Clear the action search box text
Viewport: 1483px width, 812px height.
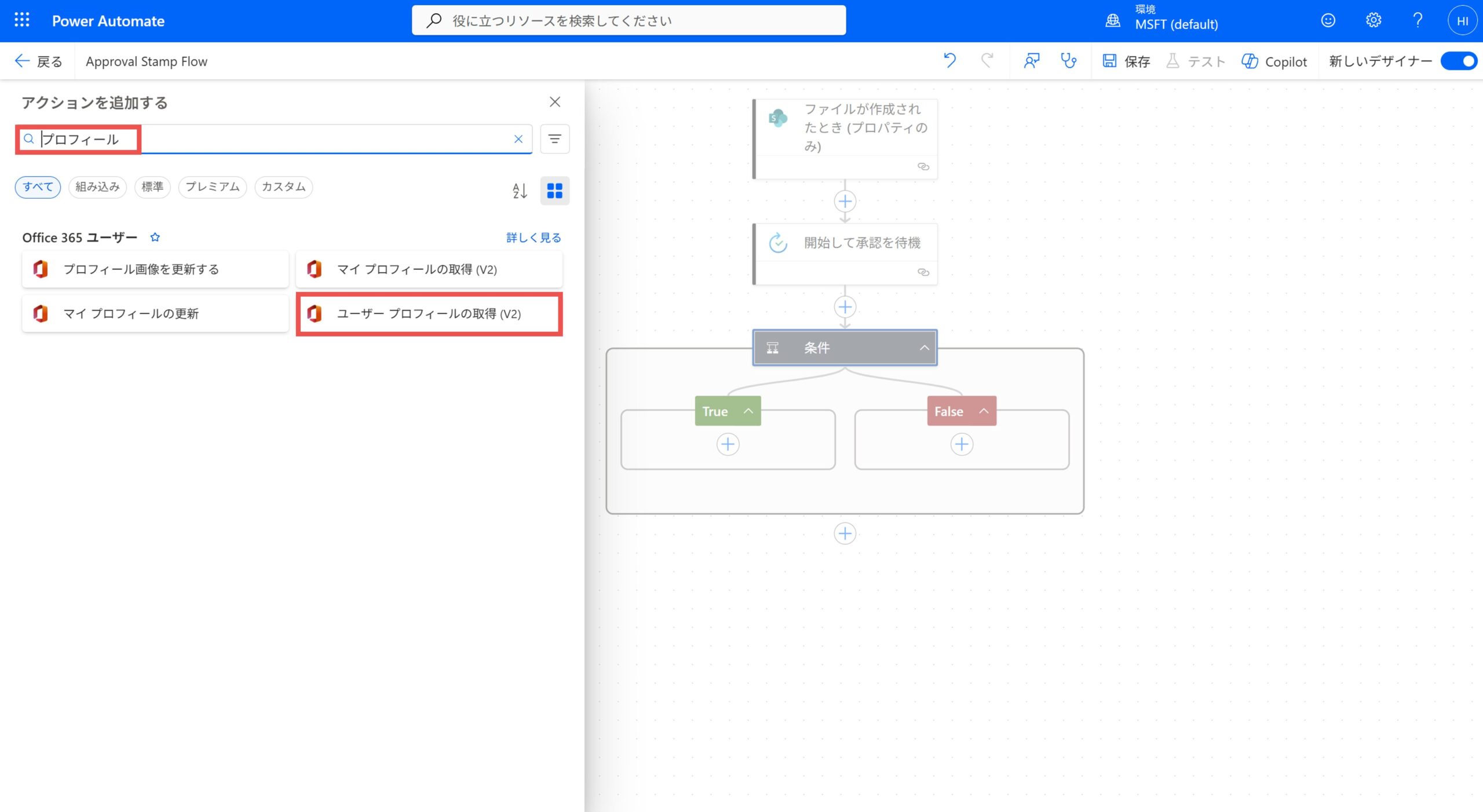518,139
